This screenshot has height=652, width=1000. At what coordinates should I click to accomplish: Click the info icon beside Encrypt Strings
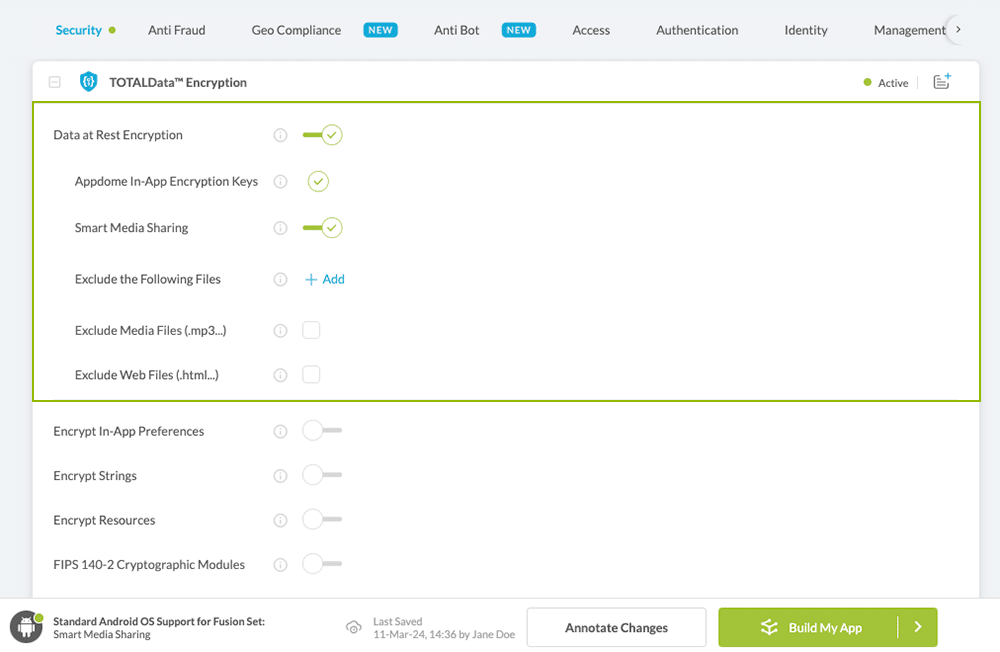coord(280,475)
